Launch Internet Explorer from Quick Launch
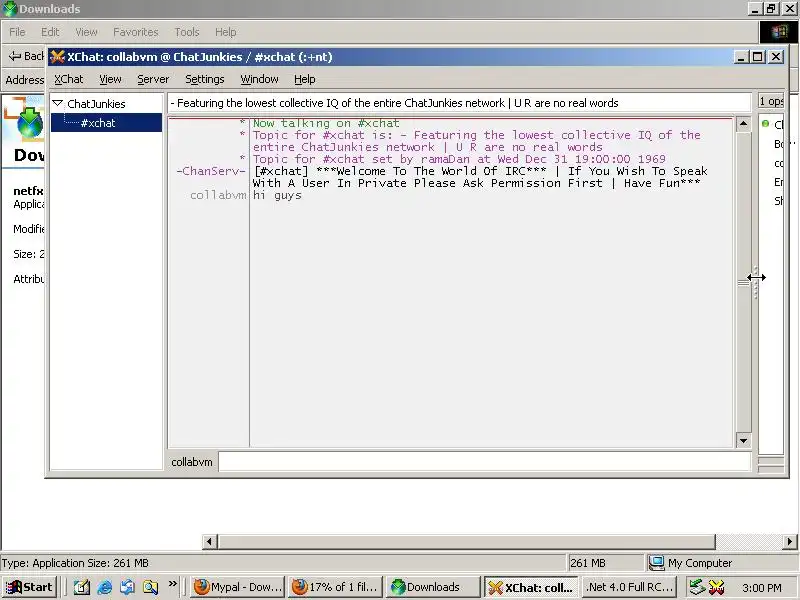Screen dimensions: 800x600 [105, 587]
